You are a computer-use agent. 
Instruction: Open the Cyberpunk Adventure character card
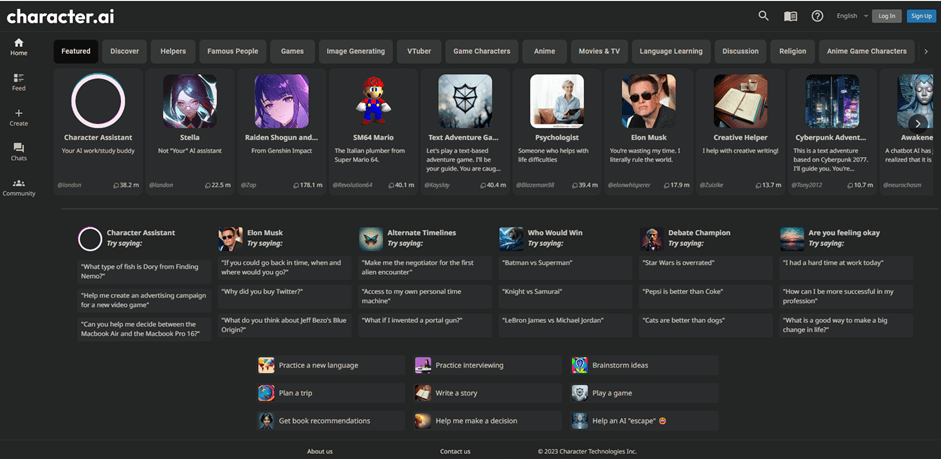[832, 131]
